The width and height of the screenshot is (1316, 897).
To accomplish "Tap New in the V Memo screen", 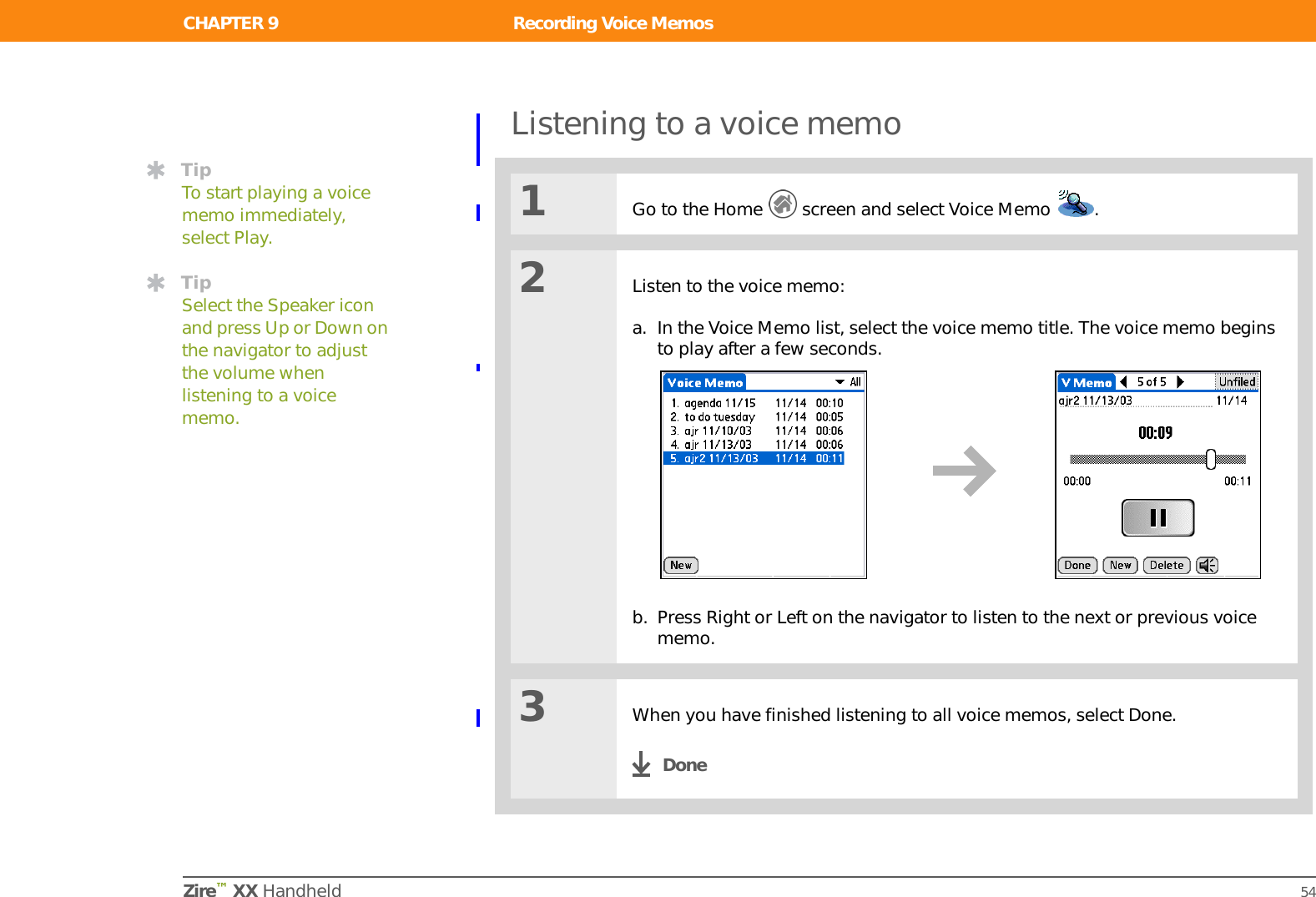I will pyautogui.click(x=1120, y=566).
